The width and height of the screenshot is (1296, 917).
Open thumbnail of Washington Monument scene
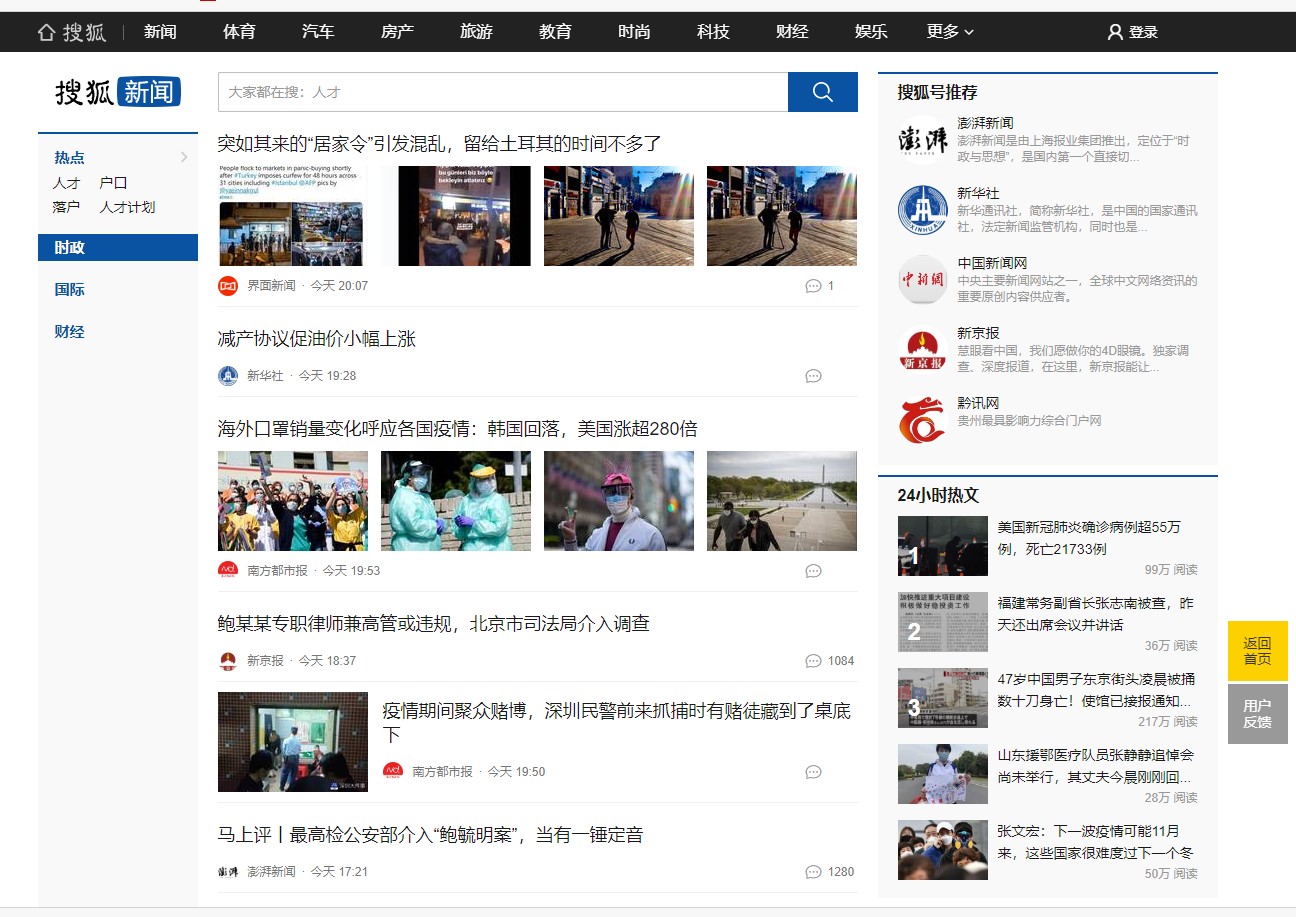782,501
